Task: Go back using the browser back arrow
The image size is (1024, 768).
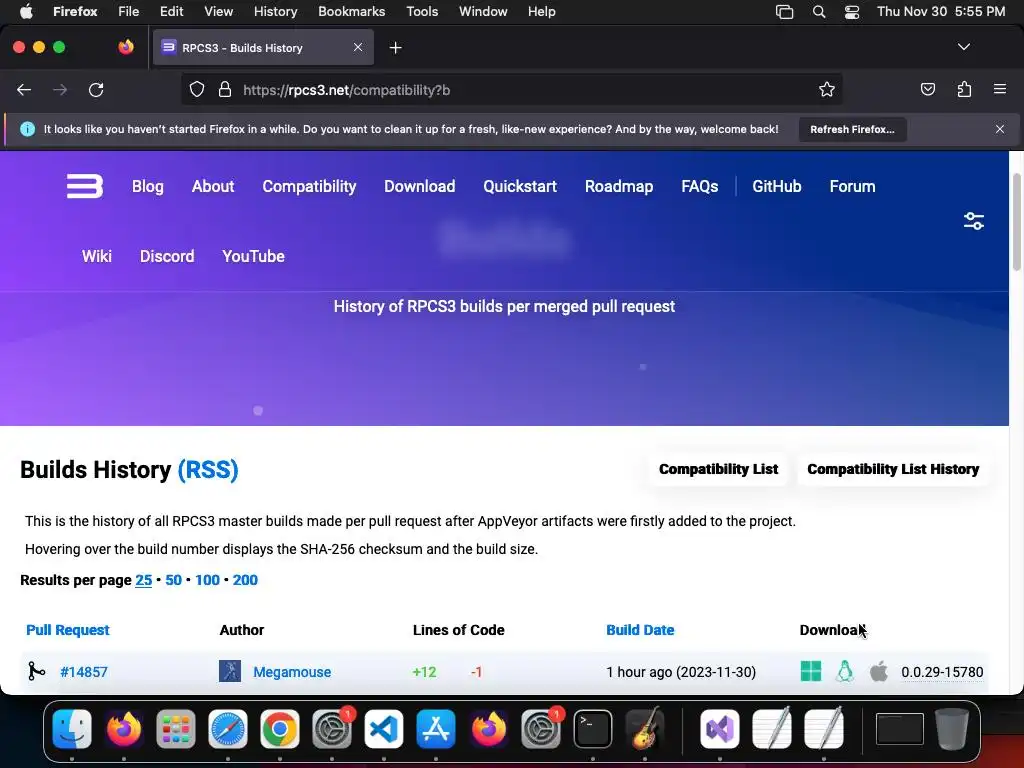Action: pyautogui.click(x=24, y=89)
